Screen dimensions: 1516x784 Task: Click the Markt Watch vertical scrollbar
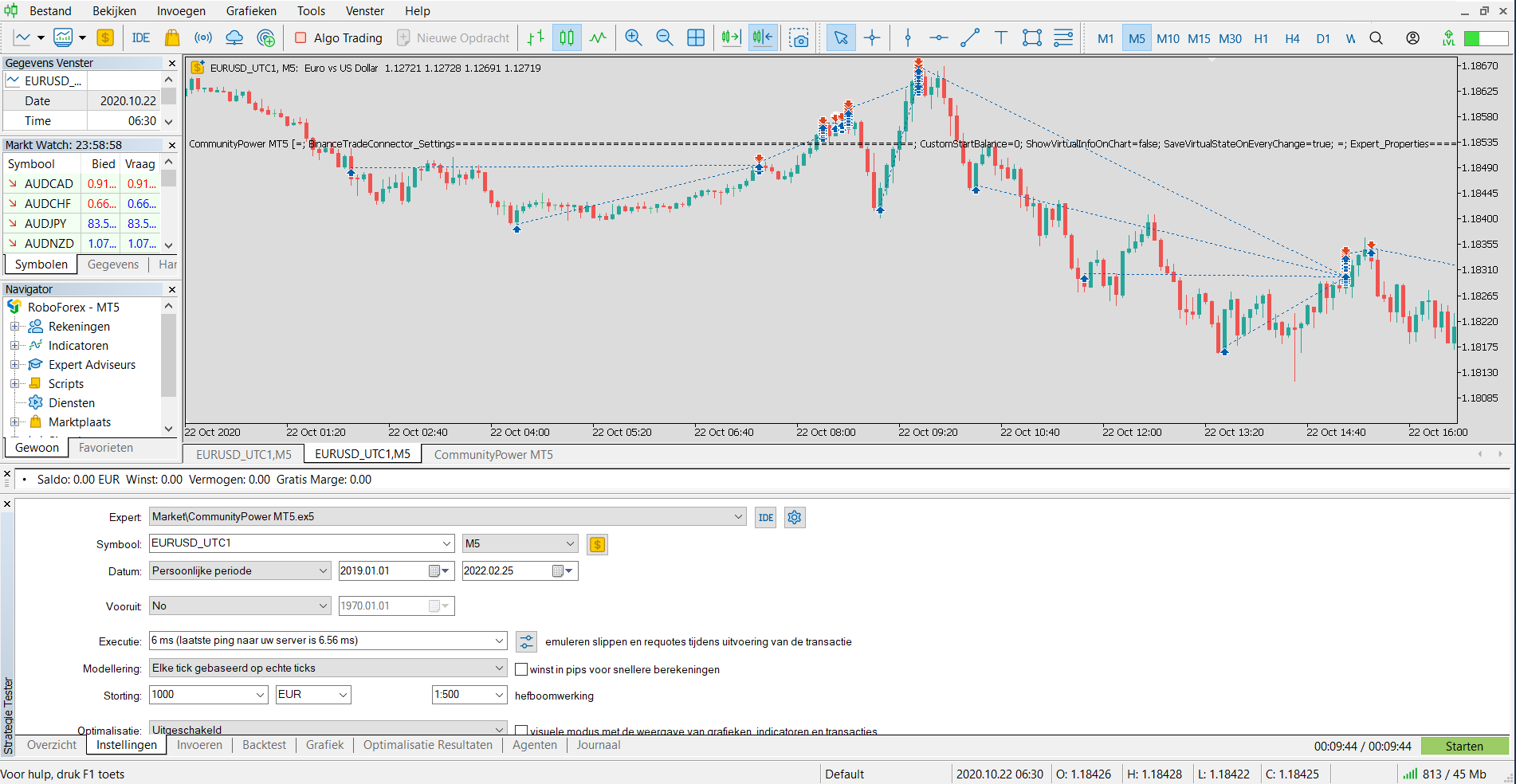point(168,203)
